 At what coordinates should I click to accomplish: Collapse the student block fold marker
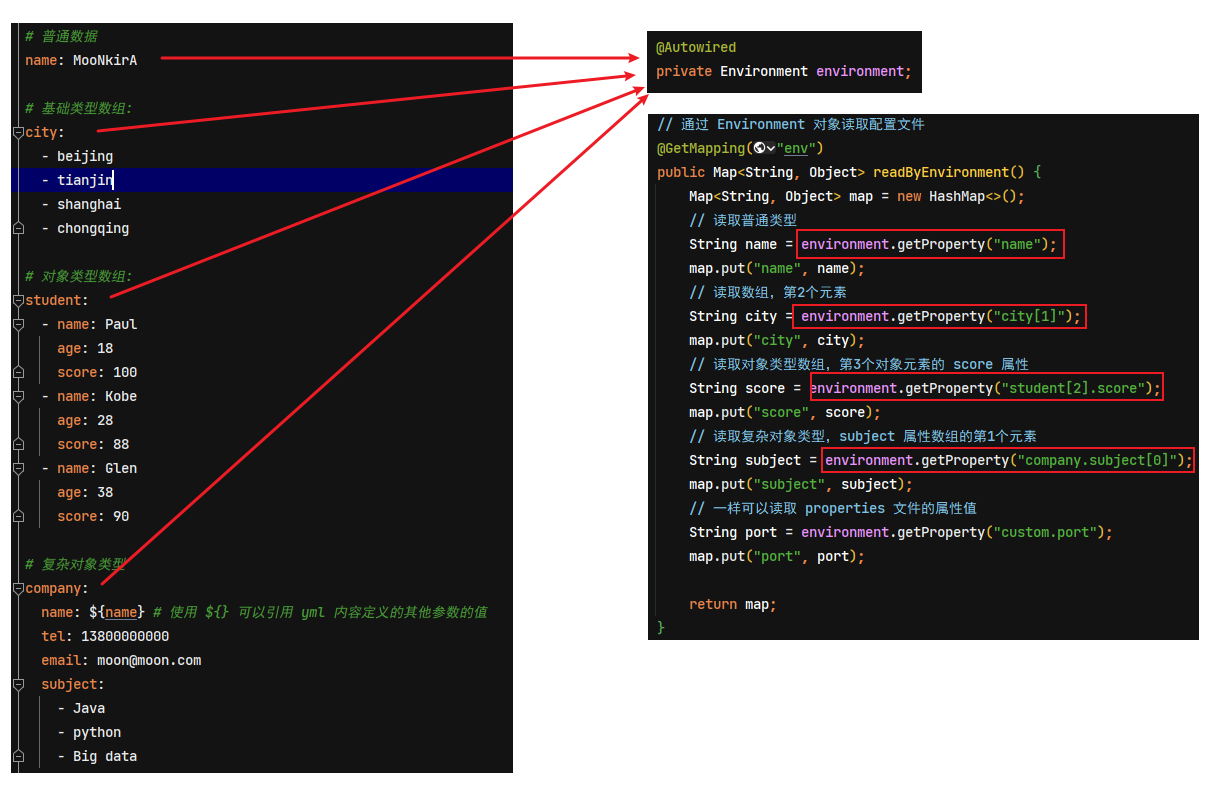coord(18,300)
